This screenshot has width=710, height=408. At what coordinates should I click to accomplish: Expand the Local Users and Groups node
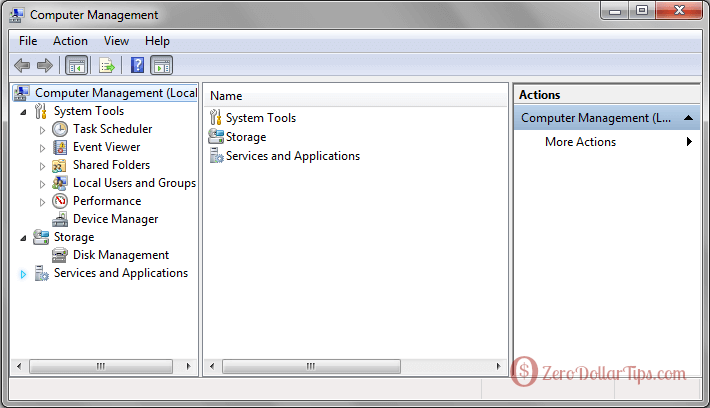point(42,184)
